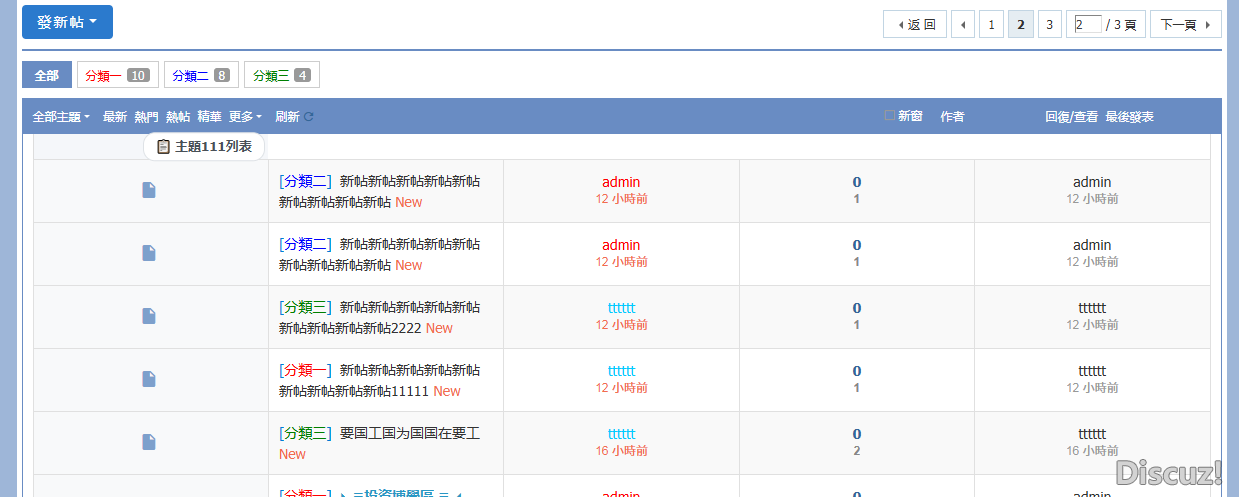Image resolution: width=1239 pixels, height=497 pixels.
Task: Click the thread icon of 新帖11111 row
Action: pyautogui.click(x=149, y=379)
